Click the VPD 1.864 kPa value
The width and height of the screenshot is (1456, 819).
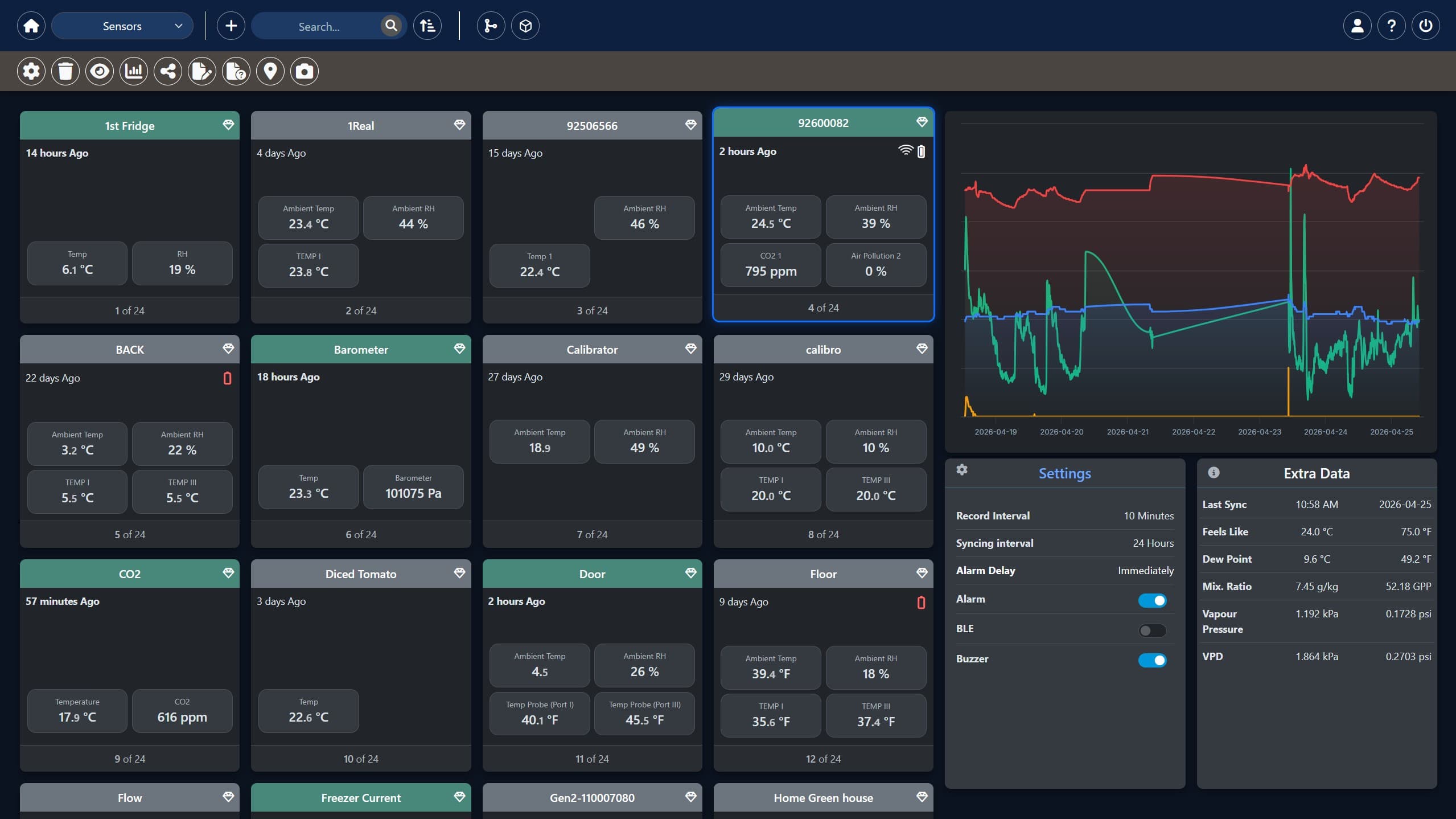[x=1317, y=656]
